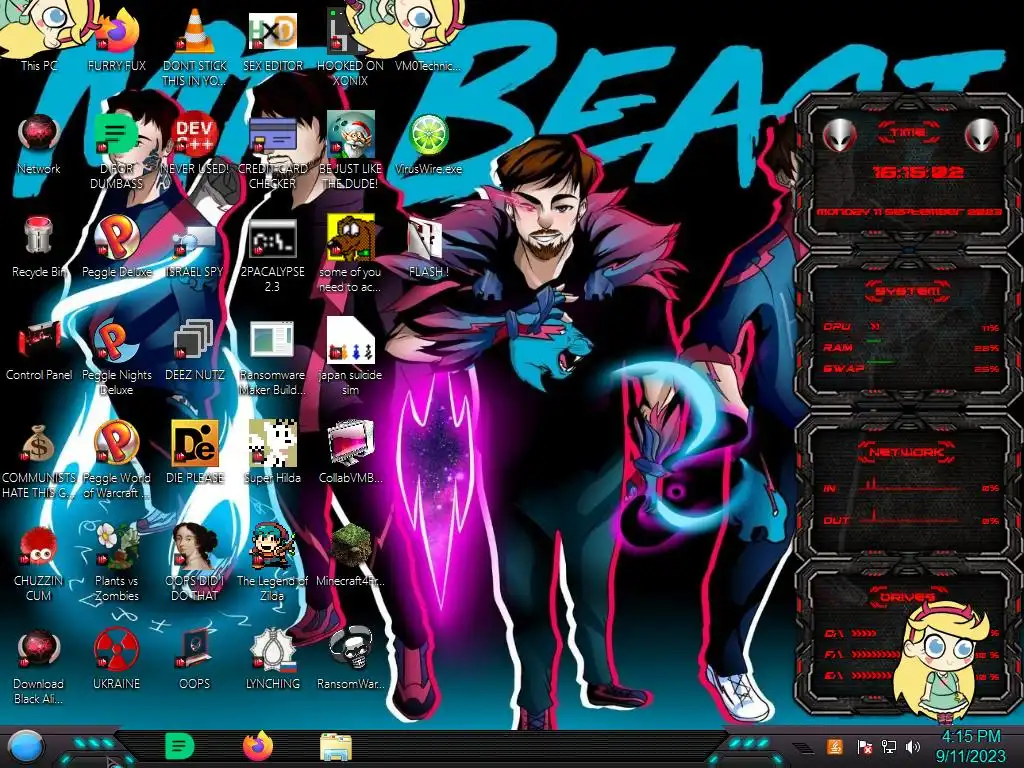Select BE JUST LIKE THE DUDE! icon

(x=350, y=150)
